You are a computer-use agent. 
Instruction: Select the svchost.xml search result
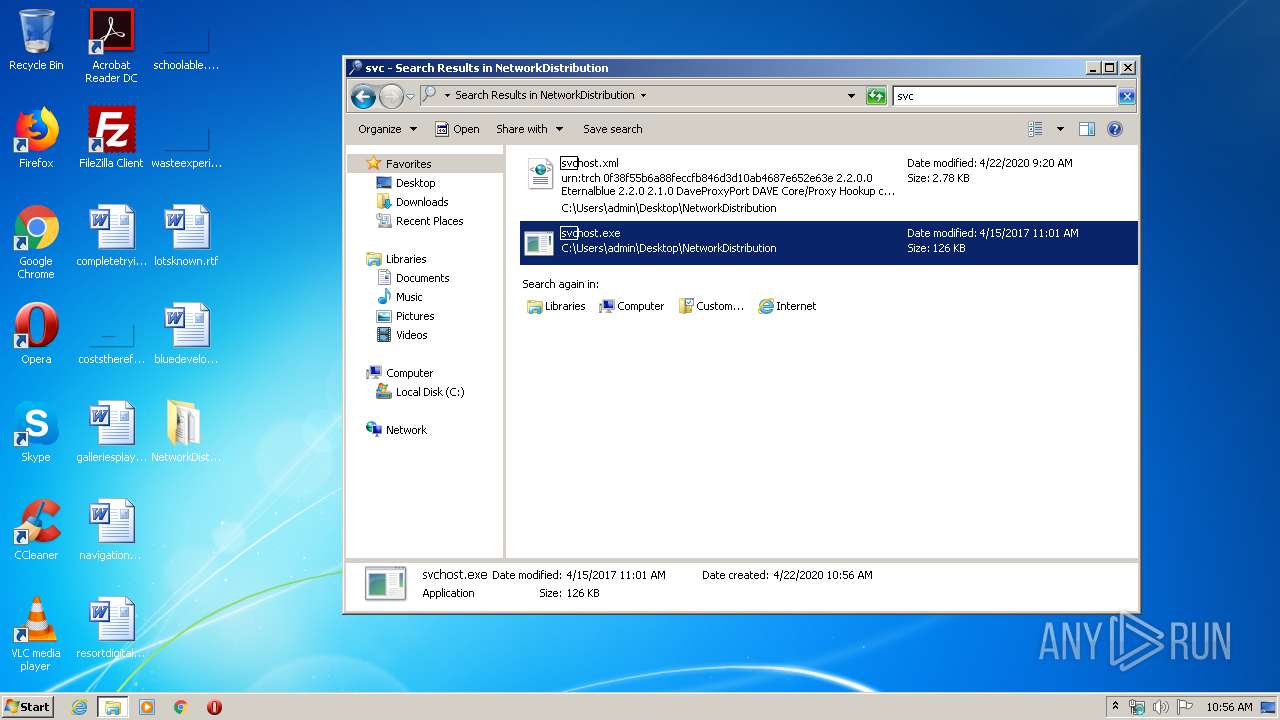click(x=828, y=185)
